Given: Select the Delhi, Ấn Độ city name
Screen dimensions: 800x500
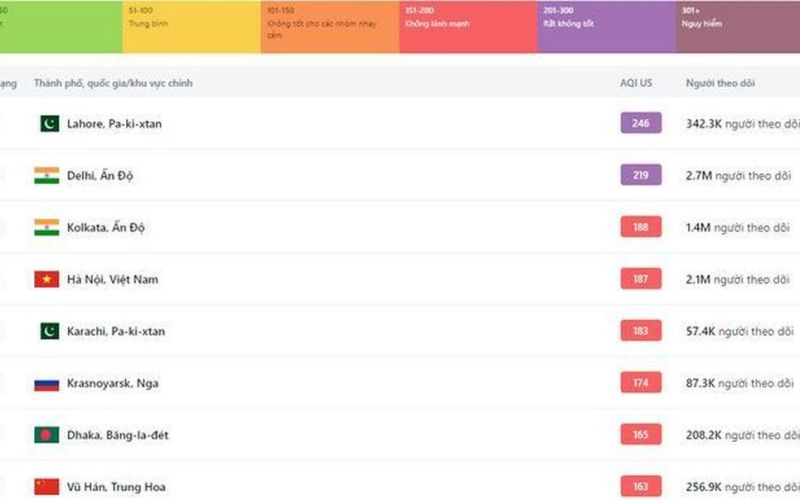Looking at the screenshot, I should click(100, 176).
